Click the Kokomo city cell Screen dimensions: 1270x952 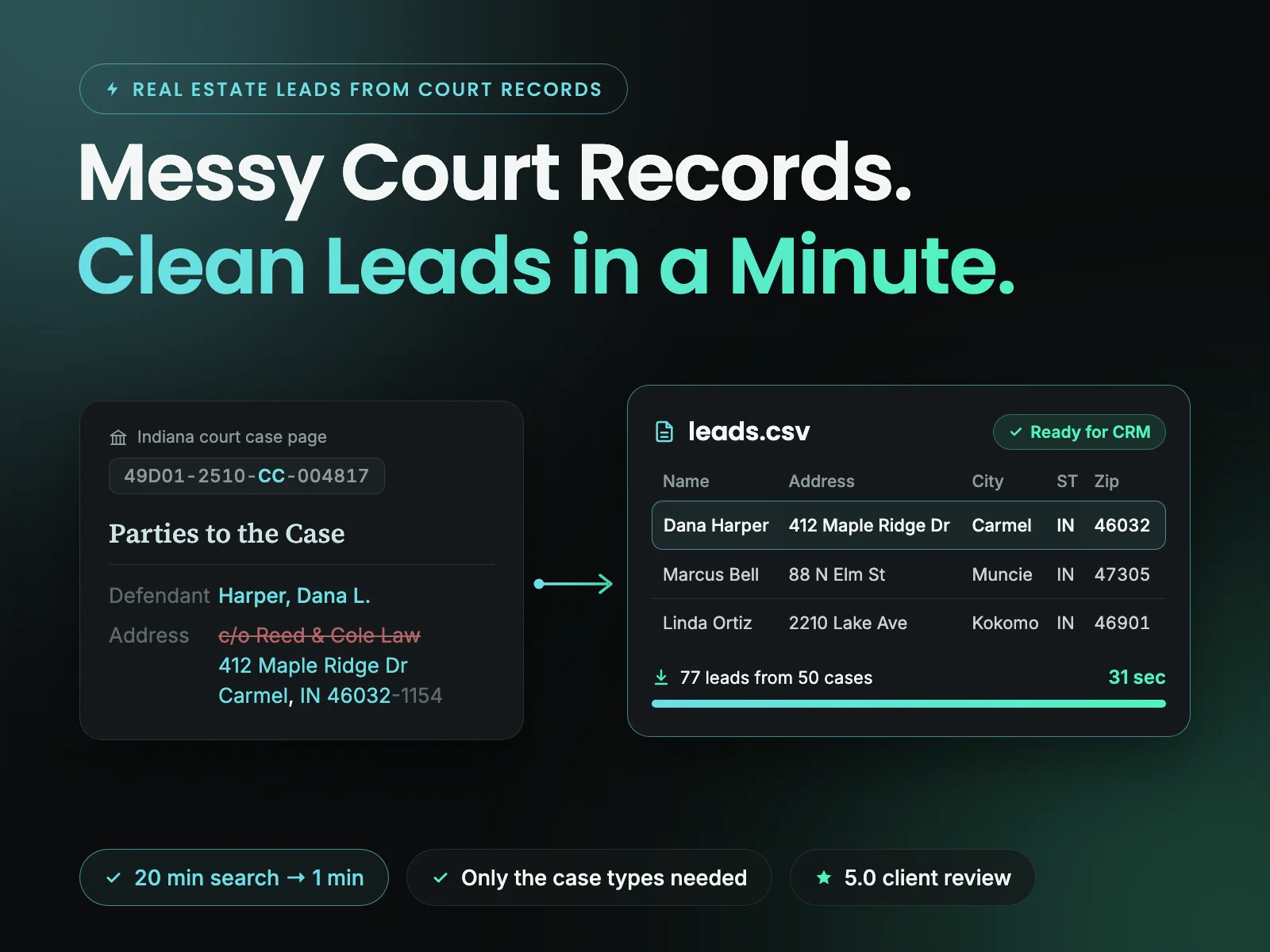[x=1005, y=623]
